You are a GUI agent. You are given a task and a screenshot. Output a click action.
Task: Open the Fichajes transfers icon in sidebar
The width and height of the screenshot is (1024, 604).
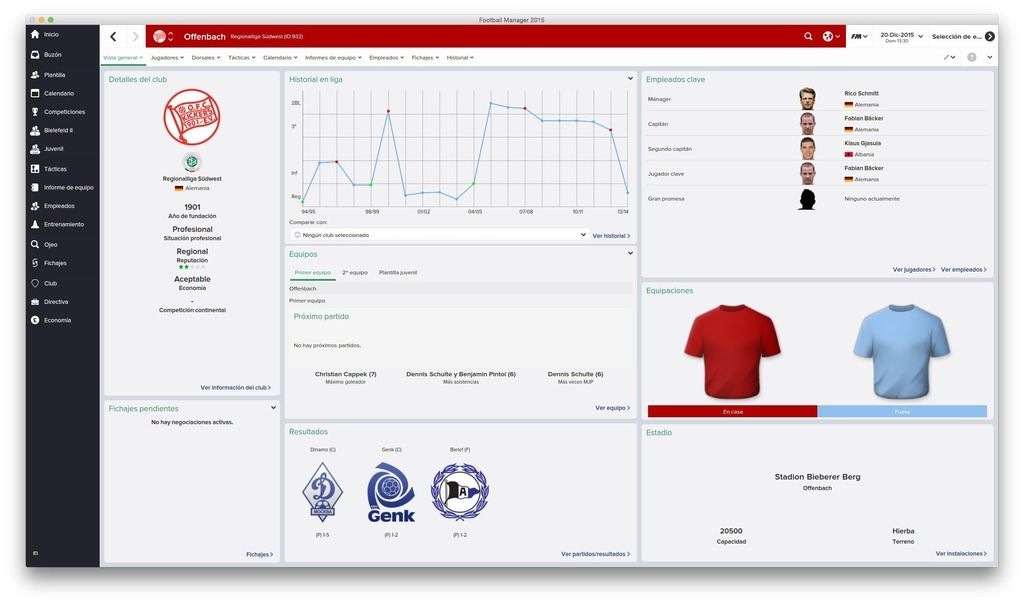click(x=35, y=262)
